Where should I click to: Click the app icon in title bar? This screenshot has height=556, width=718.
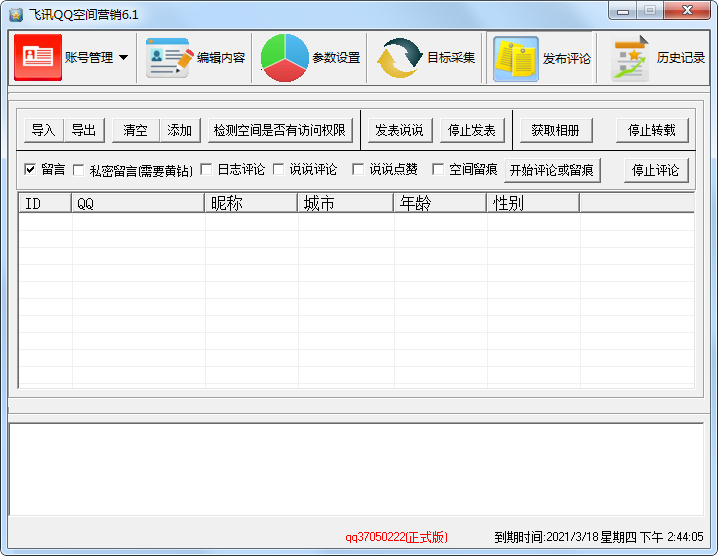[16, 13]
